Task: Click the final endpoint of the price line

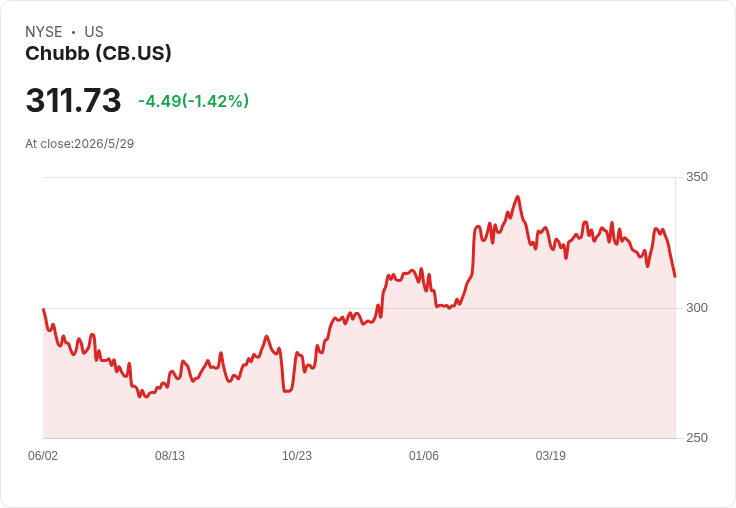Action: pyautogui.click(x=675, y=277)
